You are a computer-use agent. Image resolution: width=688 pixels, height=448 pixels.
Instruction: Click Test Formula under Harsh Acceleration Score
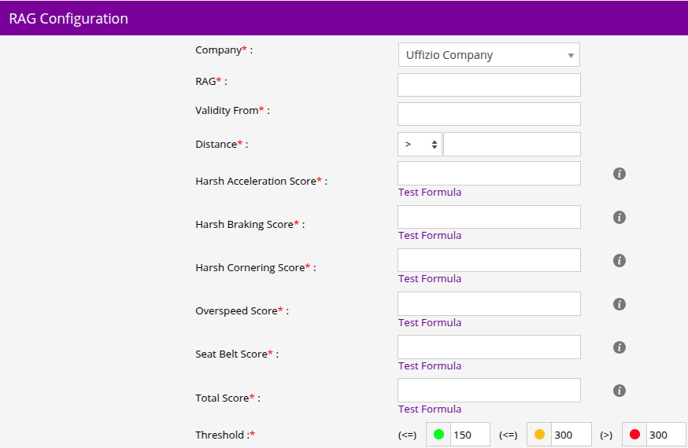pos(430,192)
